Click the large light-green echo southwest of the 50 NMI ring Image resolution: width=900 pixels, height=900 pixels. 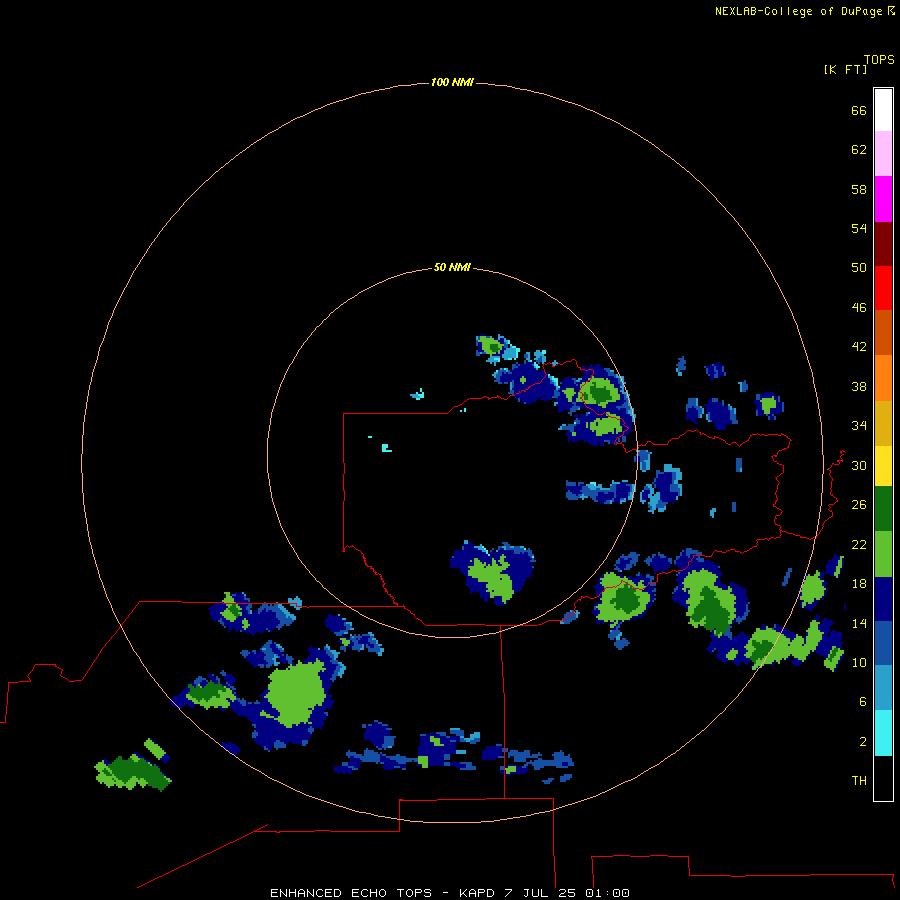(x=295, y=693)
